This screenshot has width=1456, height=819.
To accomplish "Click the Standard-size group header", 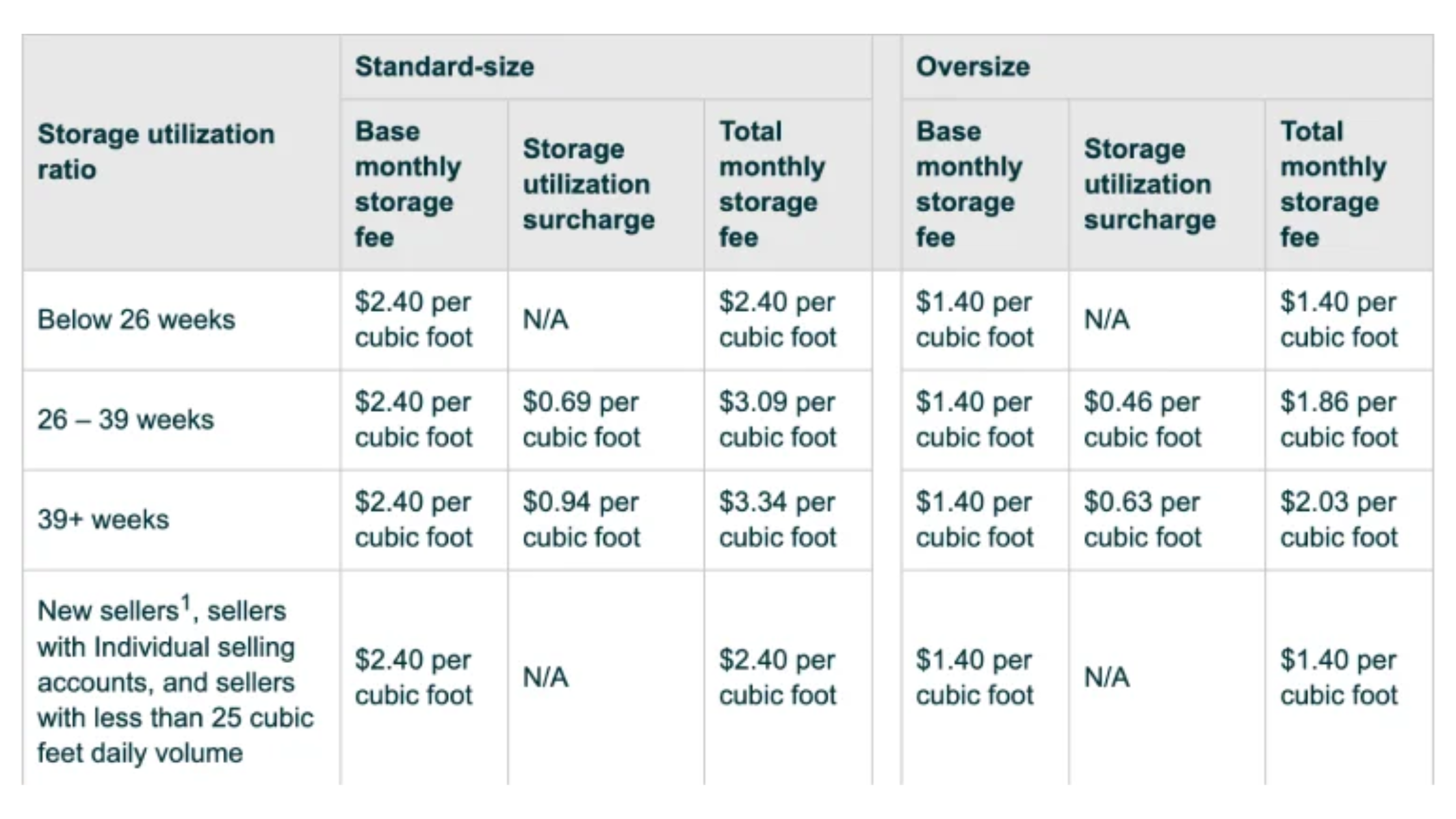I will (x=445, y=67).
